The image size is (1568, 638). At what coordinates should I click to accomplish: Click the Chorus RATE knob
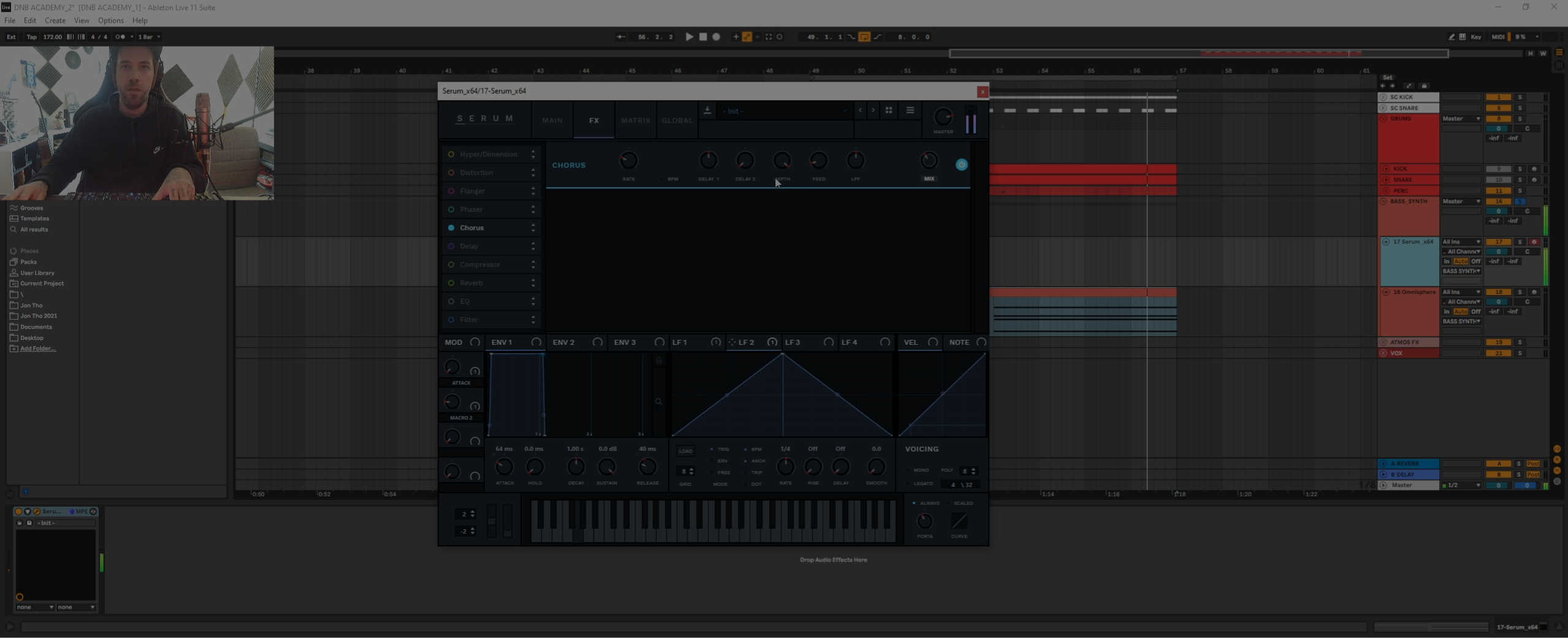click(629, 161)
